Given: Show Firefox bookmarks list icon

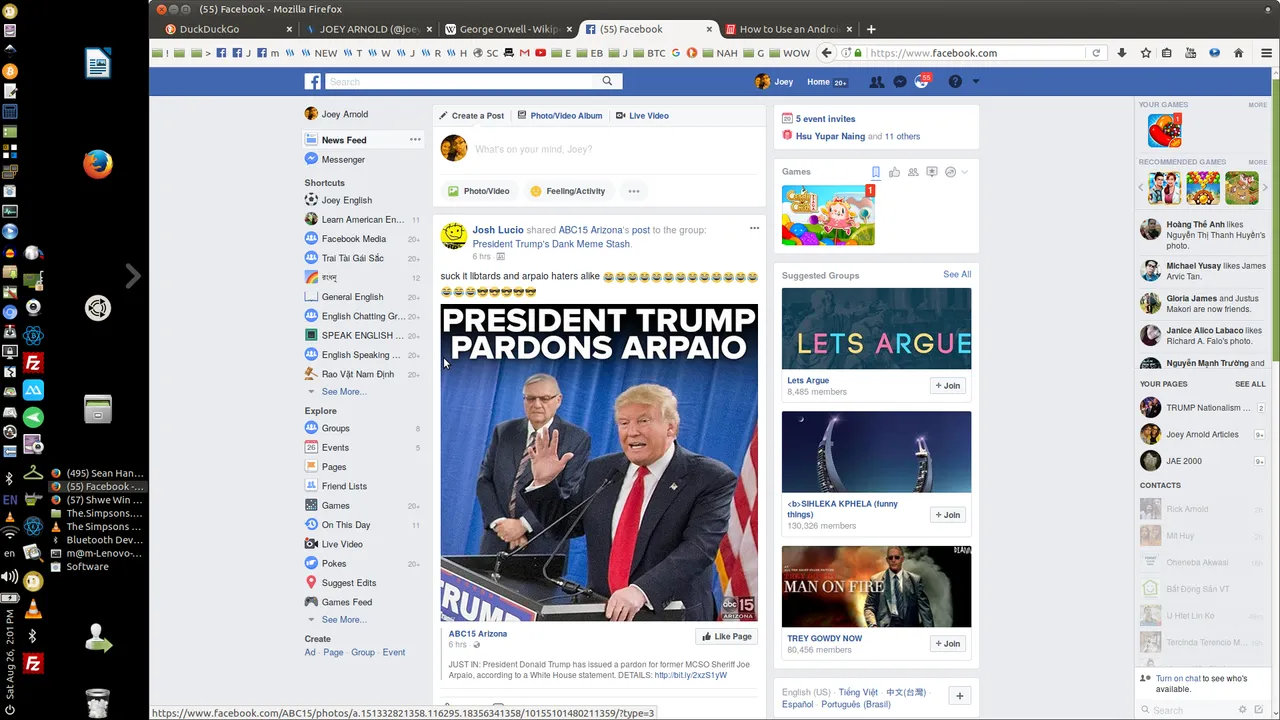Looking at the screenshot, I should pyautogui.click(x=1166, y=53).
